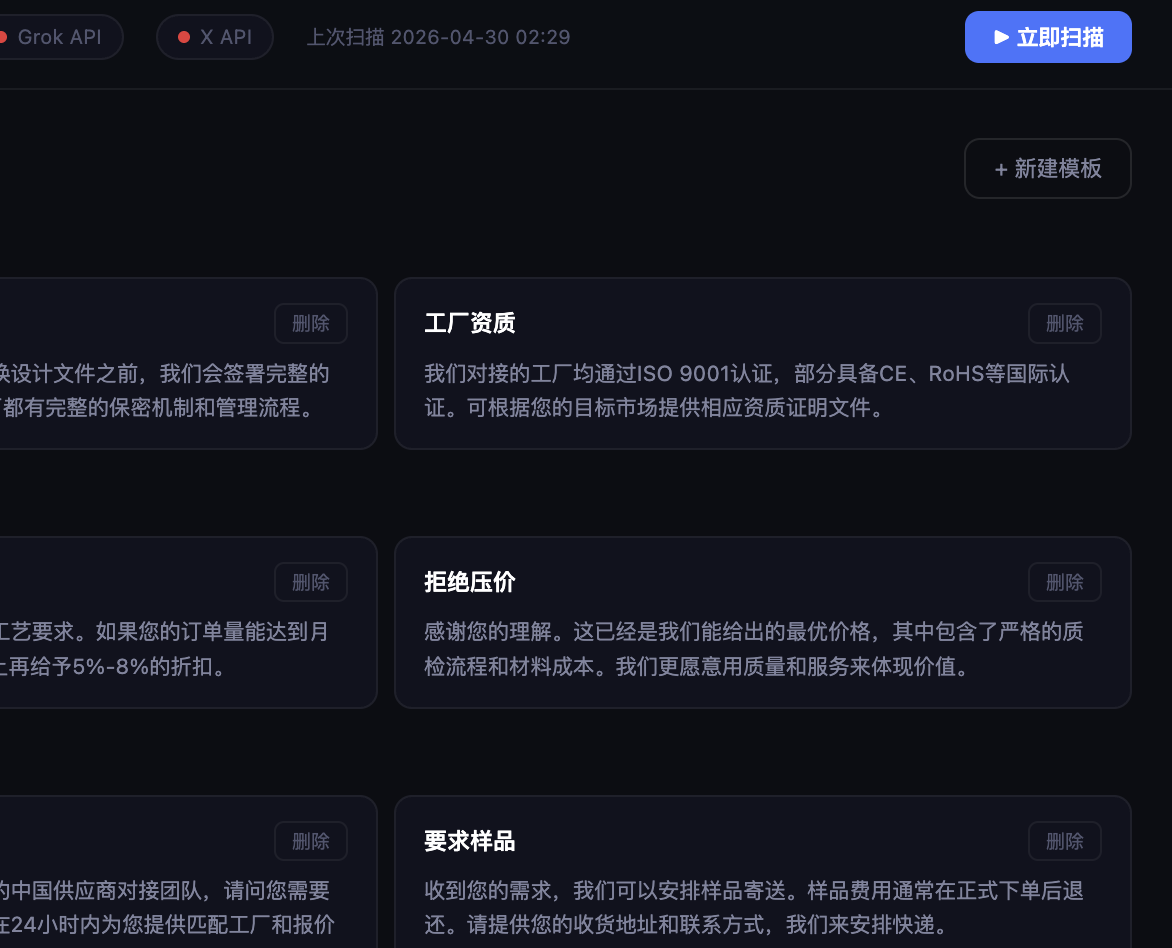
Task: Click the 上次扫描 last scan timestamp
Action: (x=439, y=37)
